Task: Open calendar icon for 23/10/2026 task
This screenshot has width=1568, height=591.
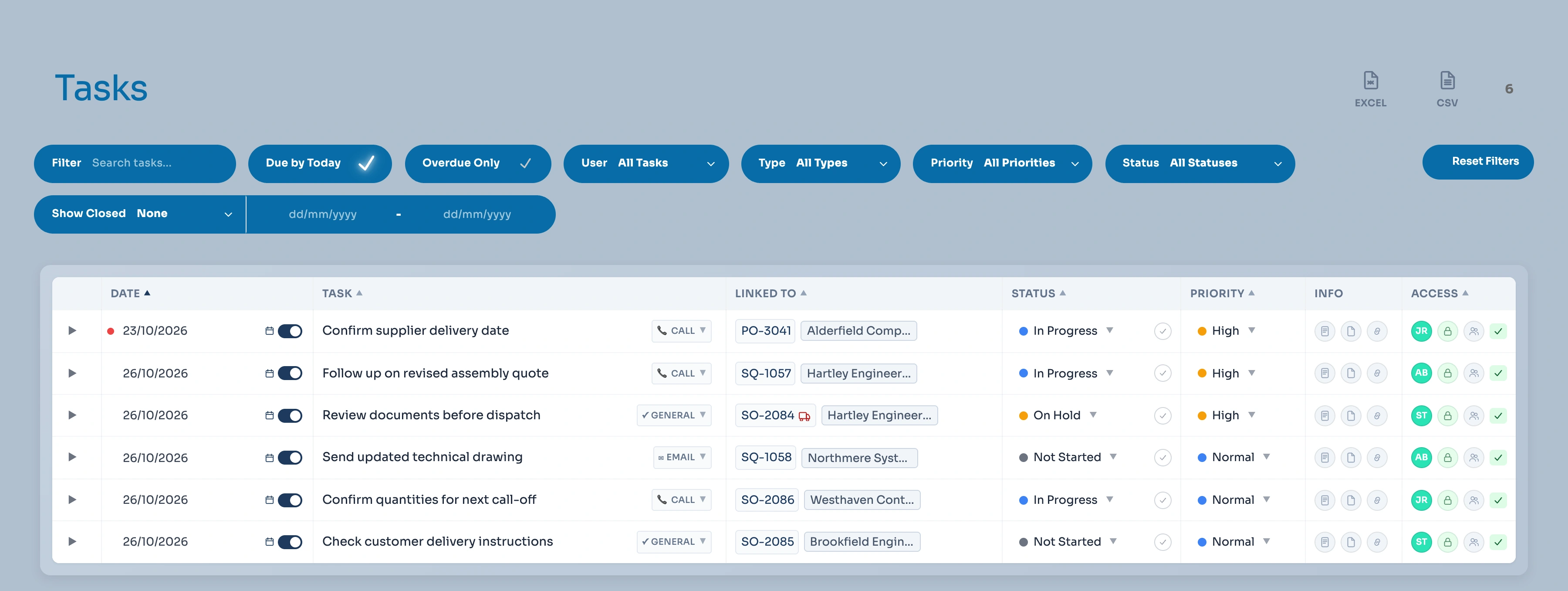Action: pyautogui.click(x=269, y=331)
